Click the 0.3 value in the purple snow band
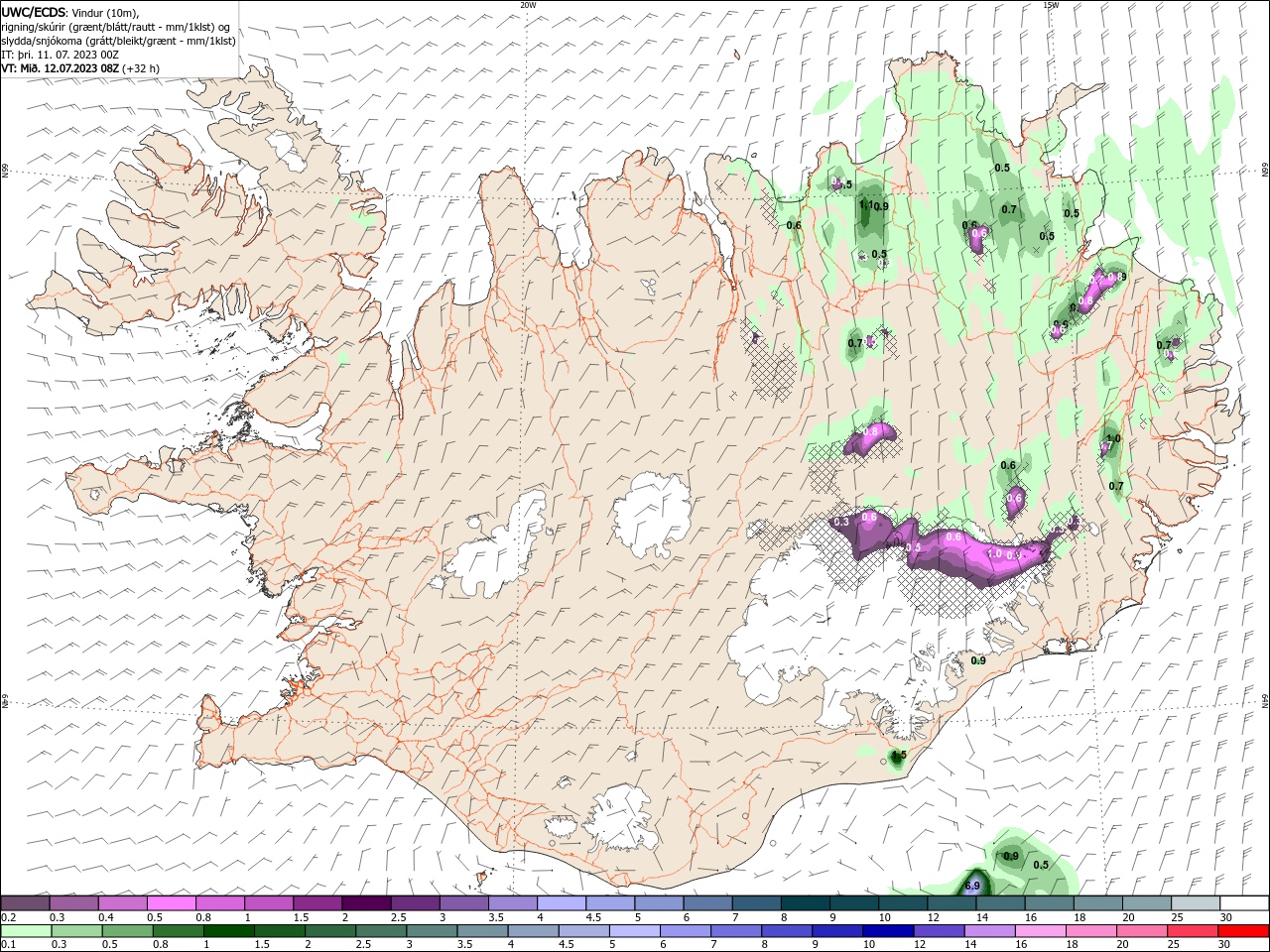This screenshot has height=952, width=1270. (x=840, y=522)
